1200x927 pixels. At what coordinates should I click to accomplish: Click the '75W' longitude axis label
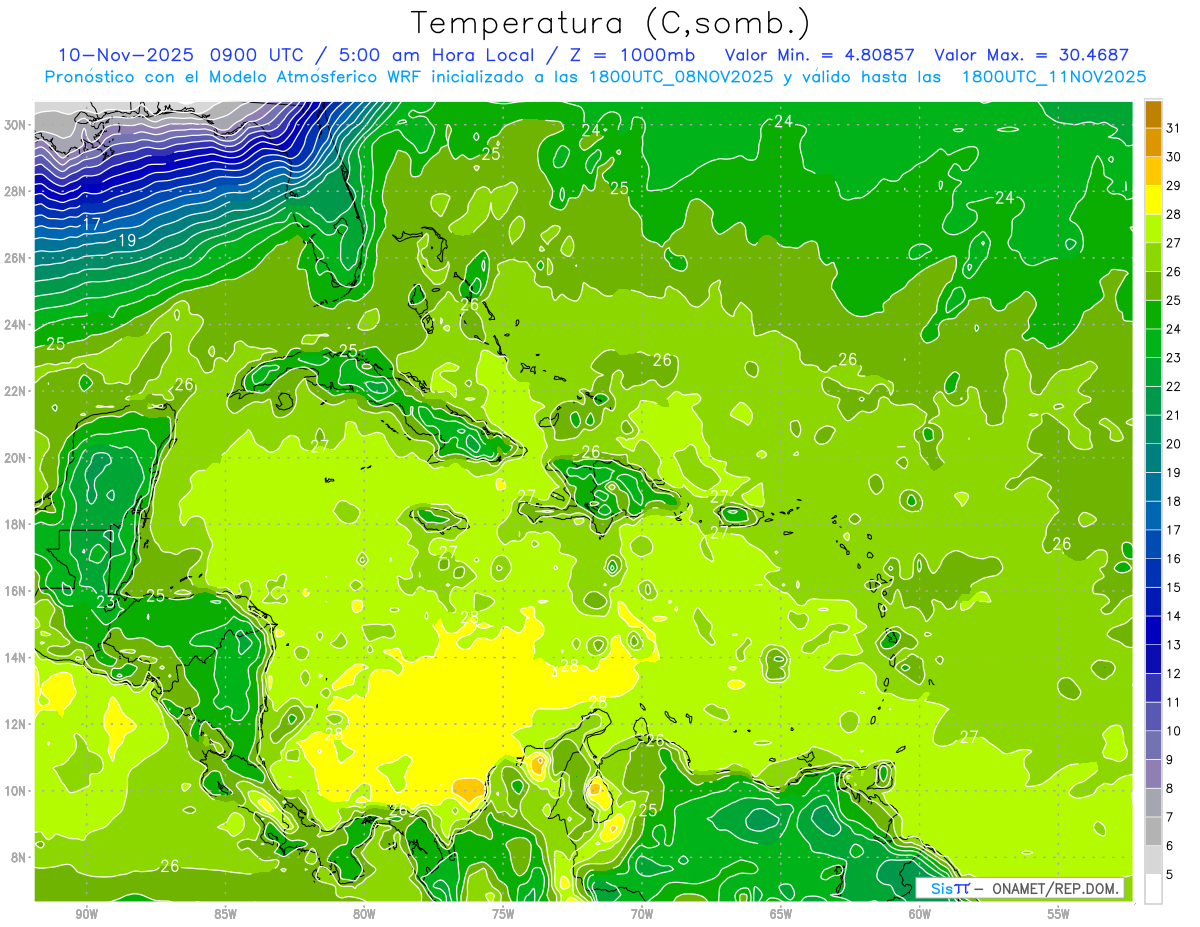503,913
